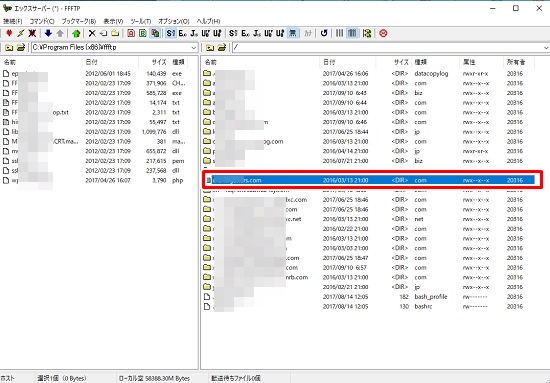
Task: Sort remote pane by 名前 column header
Action: tap(261, 62)
